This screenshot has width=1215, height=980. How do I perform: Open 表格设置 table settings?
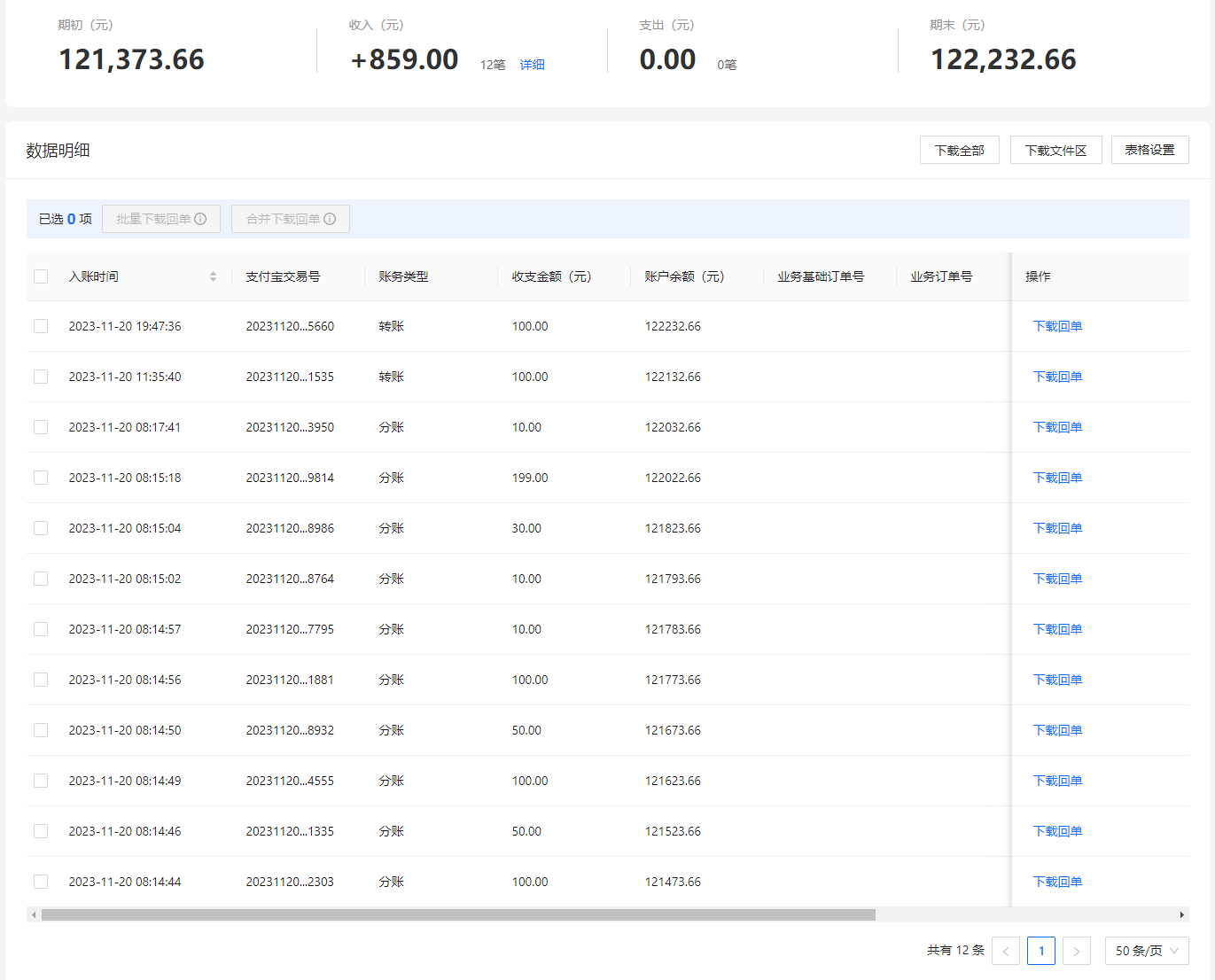(1150, 150)
